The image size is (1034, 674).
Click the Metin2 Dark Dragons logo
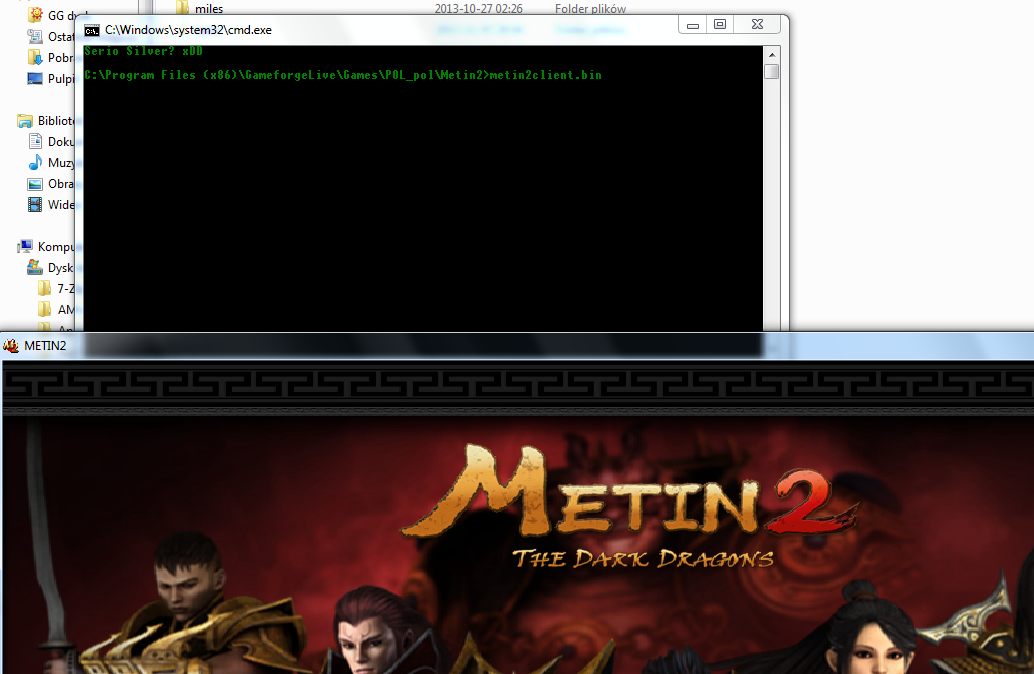coord(628,506)
